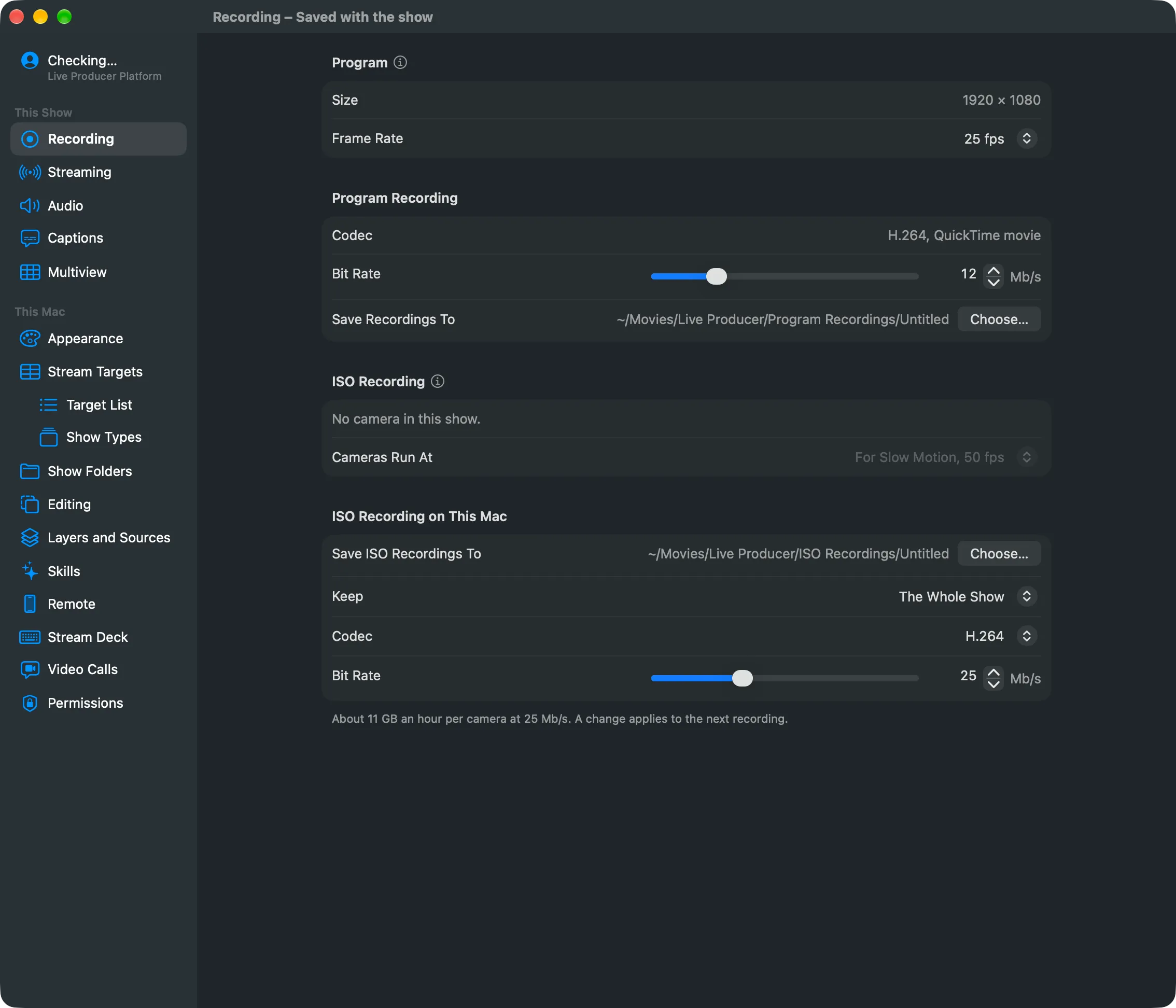Image resolution: width=1176 pixels, height=1008 pixels.
Task: Open the Cameras Run At dropdown
Action: (x=946, y=457)
